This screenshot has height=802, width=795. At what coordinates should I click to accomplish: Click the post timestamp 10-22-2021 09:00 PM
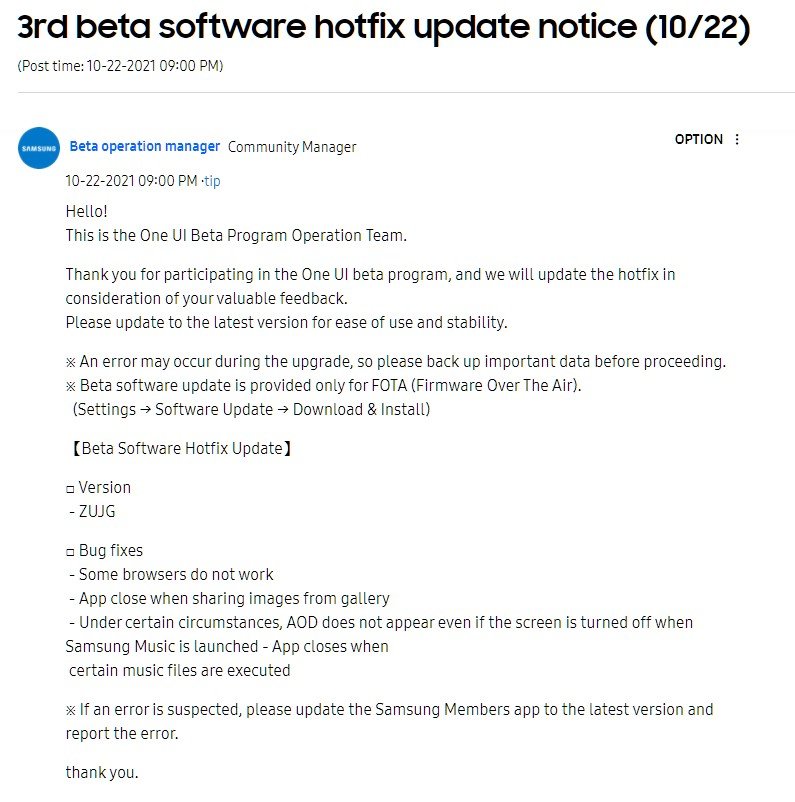(x=131, y=181)
